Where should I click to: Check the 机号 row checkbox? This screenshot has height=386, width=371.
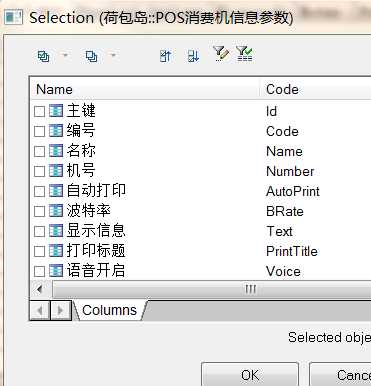[x=39, y=171]
